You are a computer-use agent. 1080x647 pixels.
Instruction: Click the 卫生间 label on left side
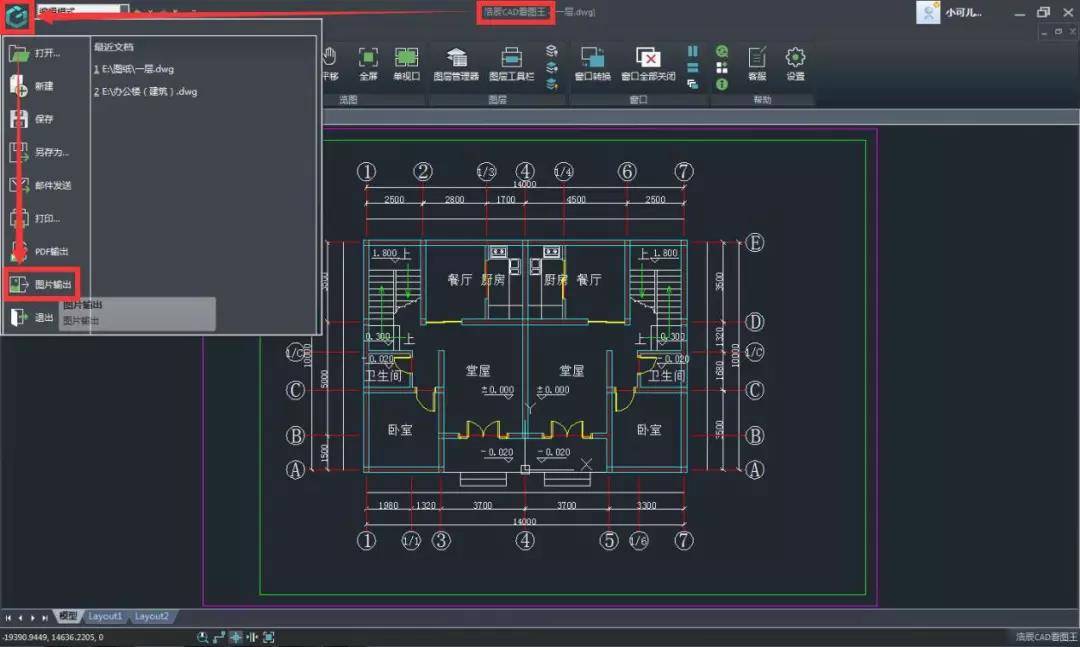tap(383, 376)
